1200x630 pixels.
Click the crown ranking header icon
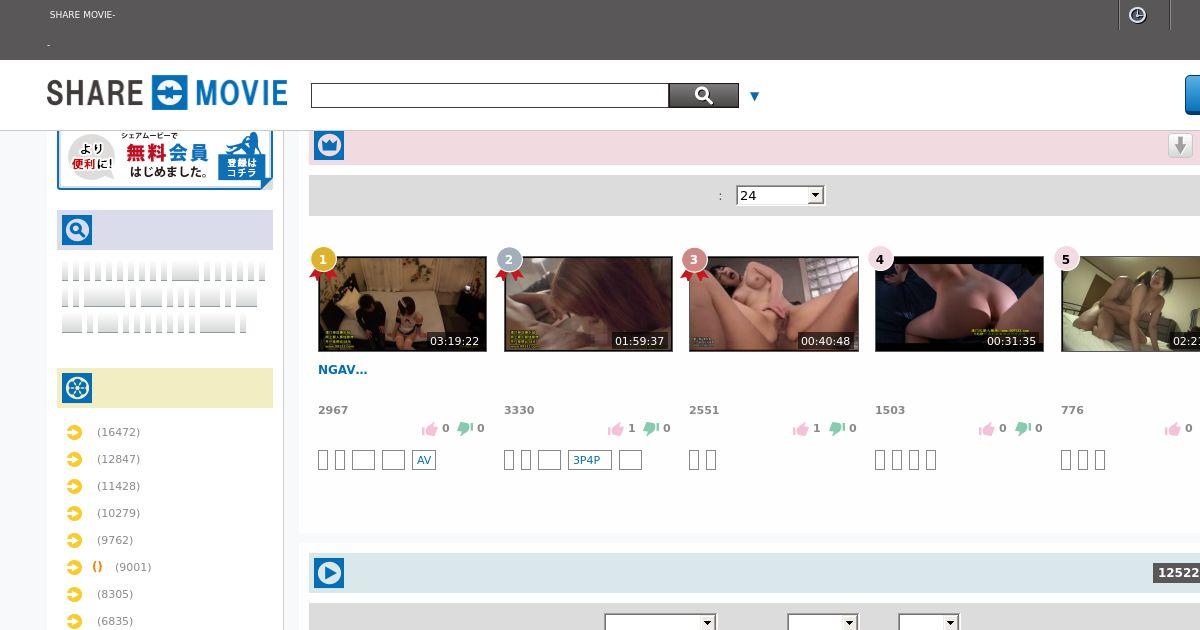330,146
